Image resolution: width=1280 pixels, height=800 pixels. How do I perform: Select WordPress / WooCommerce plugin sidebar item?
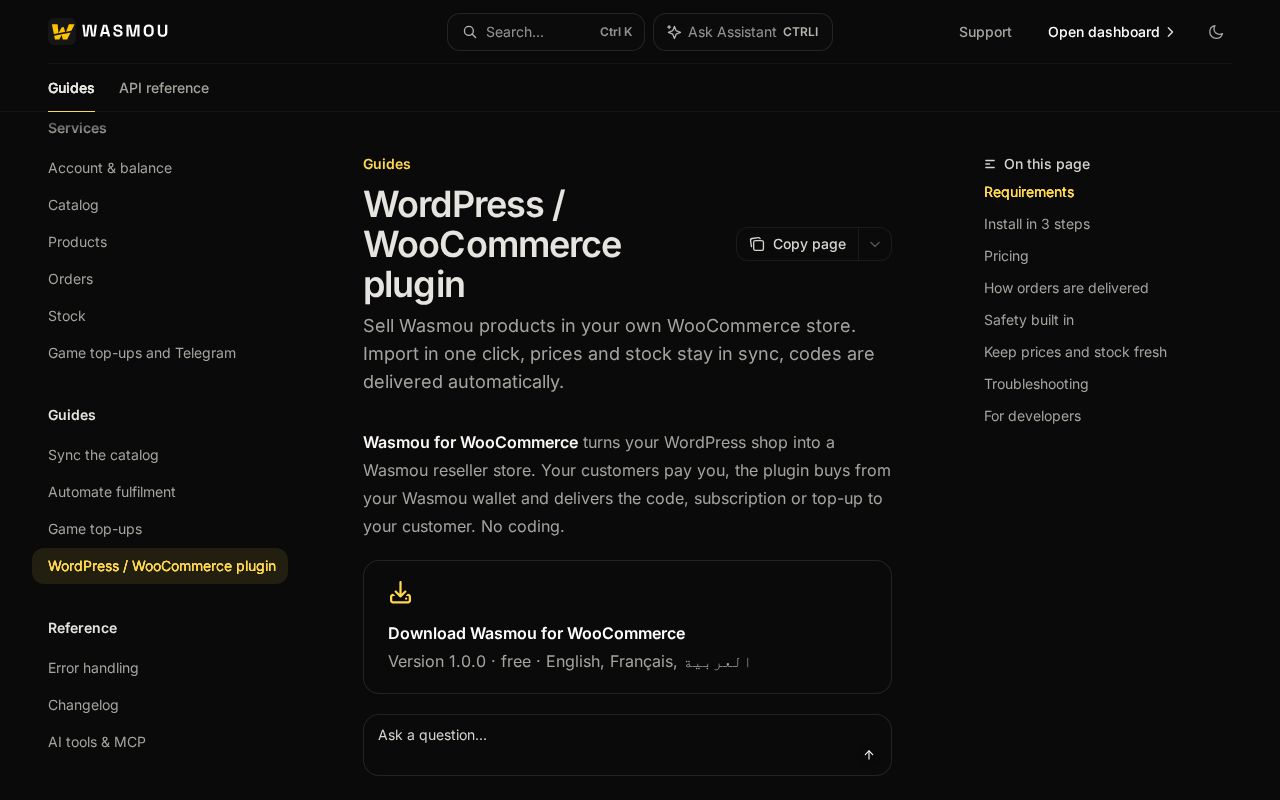pyautogui.click(x=160, y=566)
